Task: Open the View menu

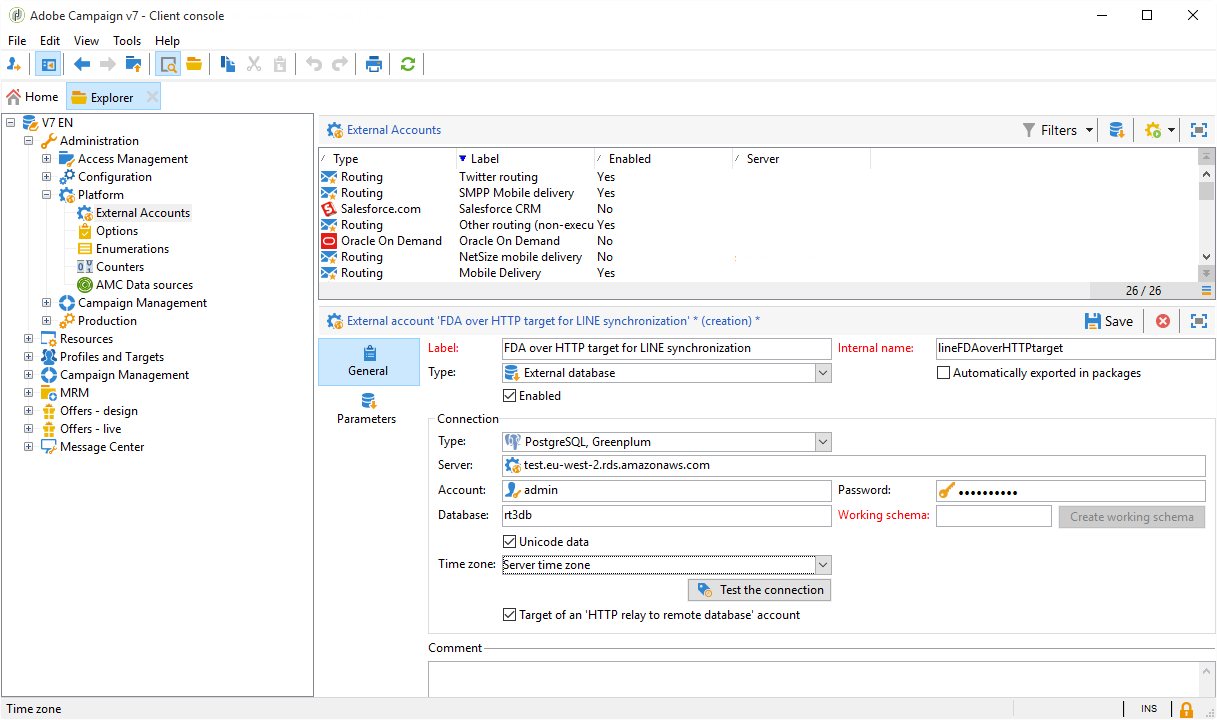Action: click(87, 41)
